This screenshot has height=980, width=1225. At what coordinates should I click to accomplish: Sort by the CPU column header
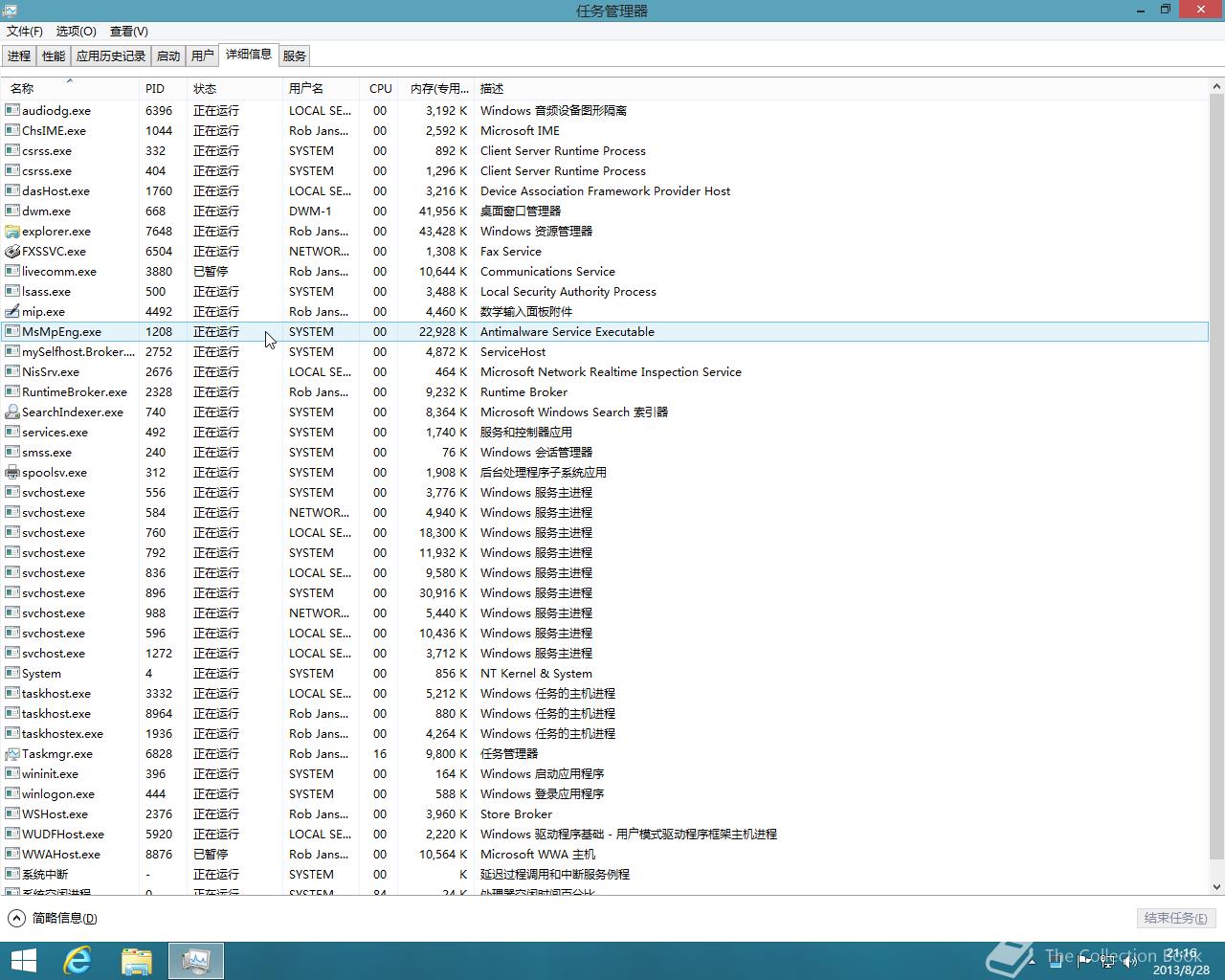380,88
